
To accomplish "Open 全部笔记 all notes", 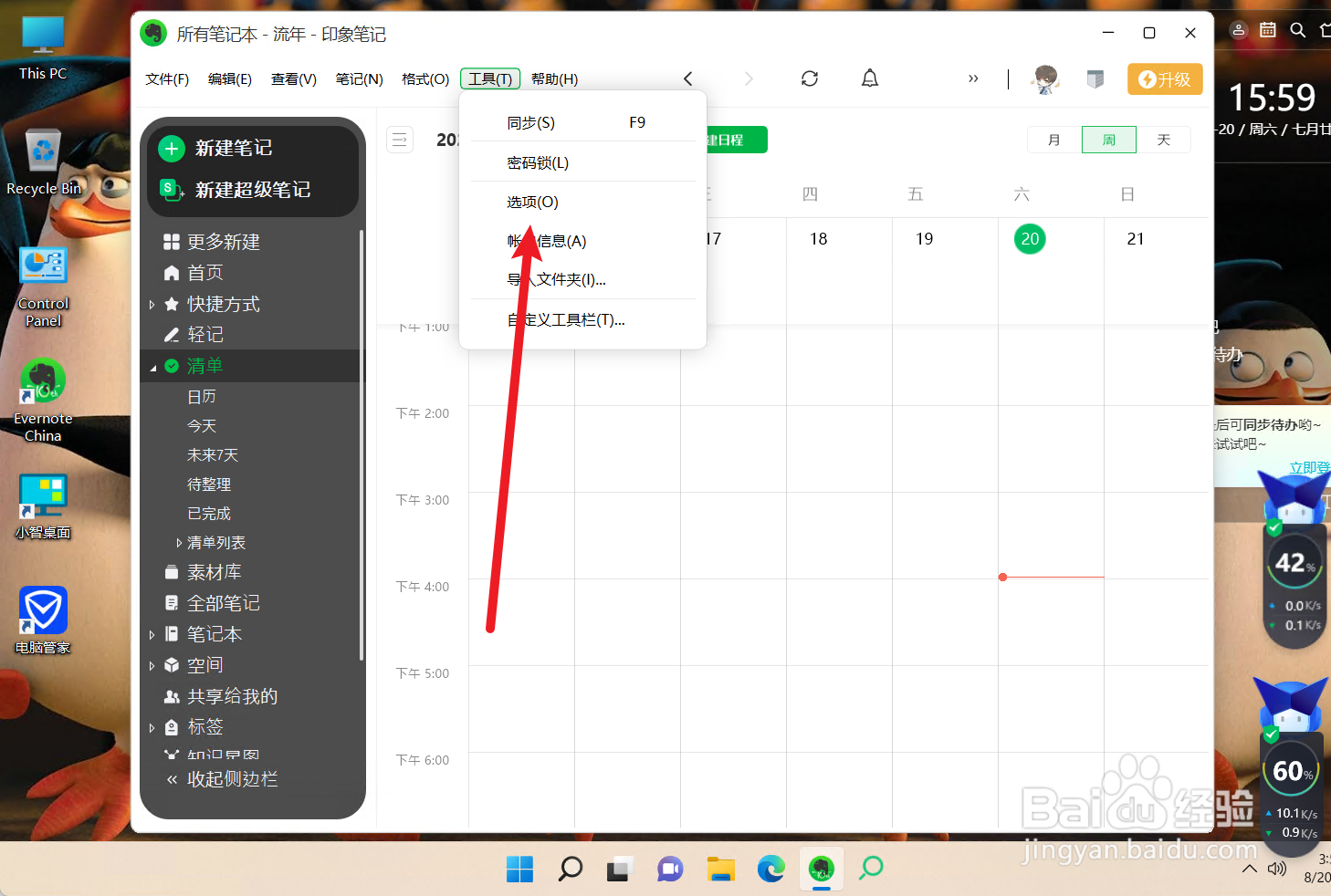I will pyautogui.click(x=212, y=603).
